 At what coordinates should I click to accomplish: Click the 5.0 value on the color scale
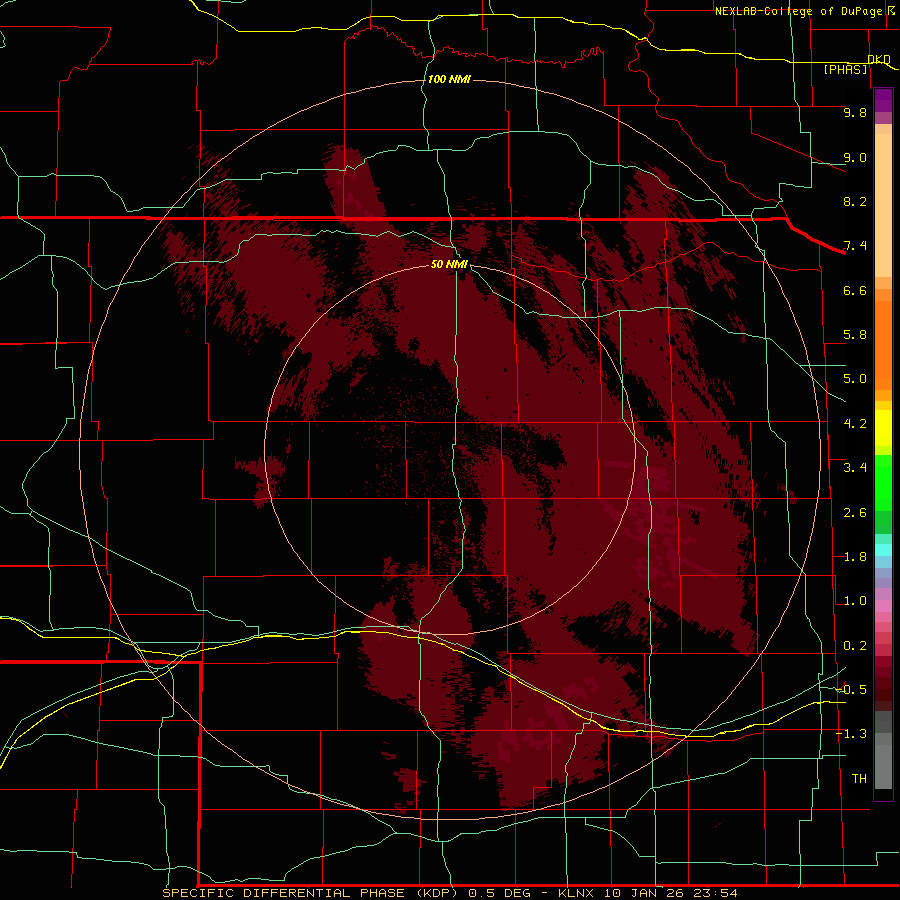click(x=855, y=379)
